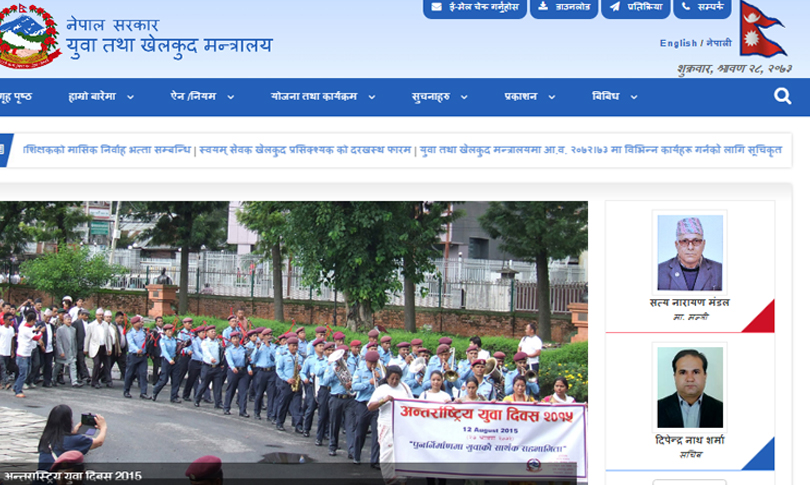Click the envelope icon for email check
This screenshot has width=810, height=485.
click(437, 7)
